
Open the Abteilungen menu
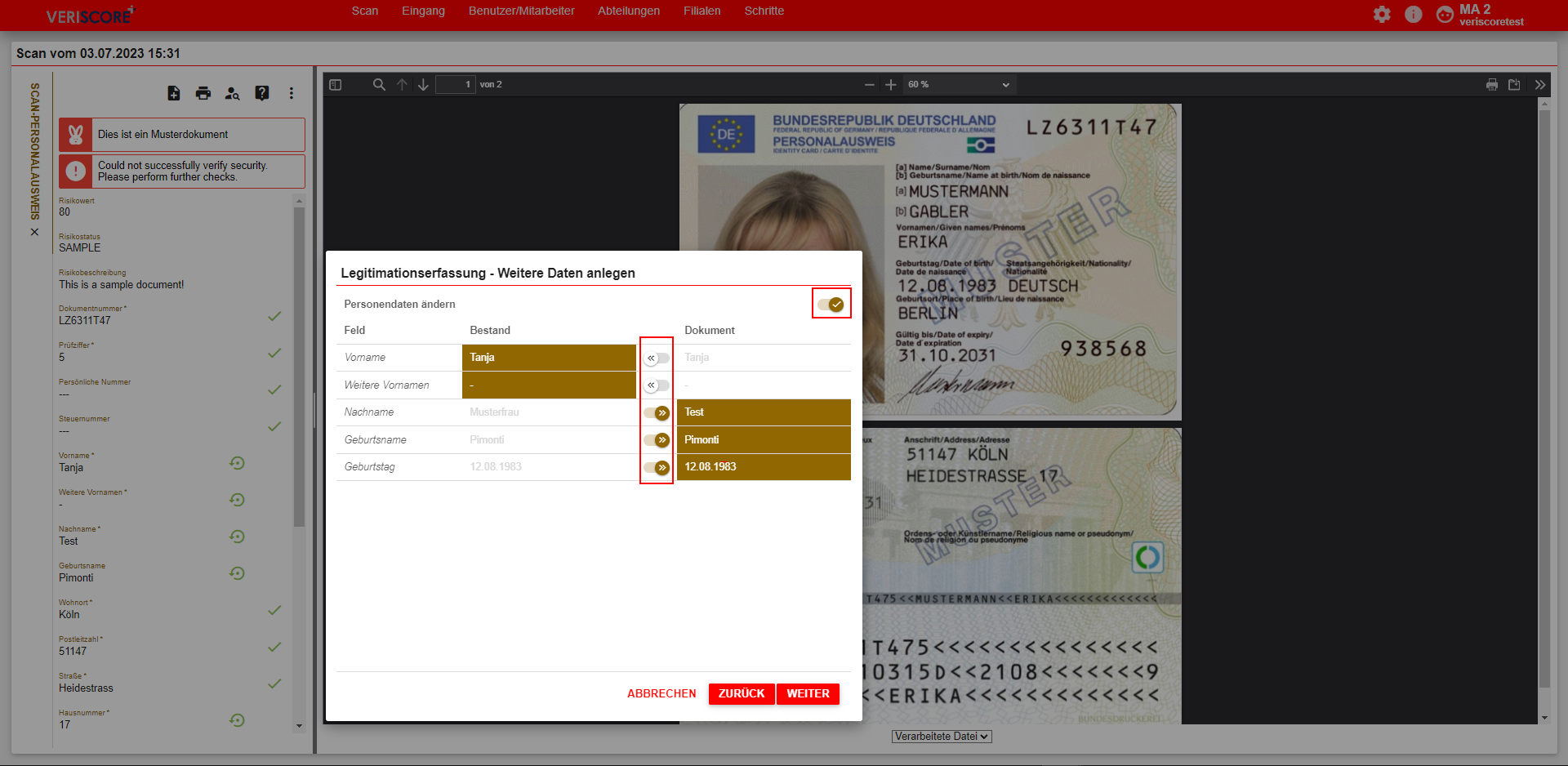[629, 11]
